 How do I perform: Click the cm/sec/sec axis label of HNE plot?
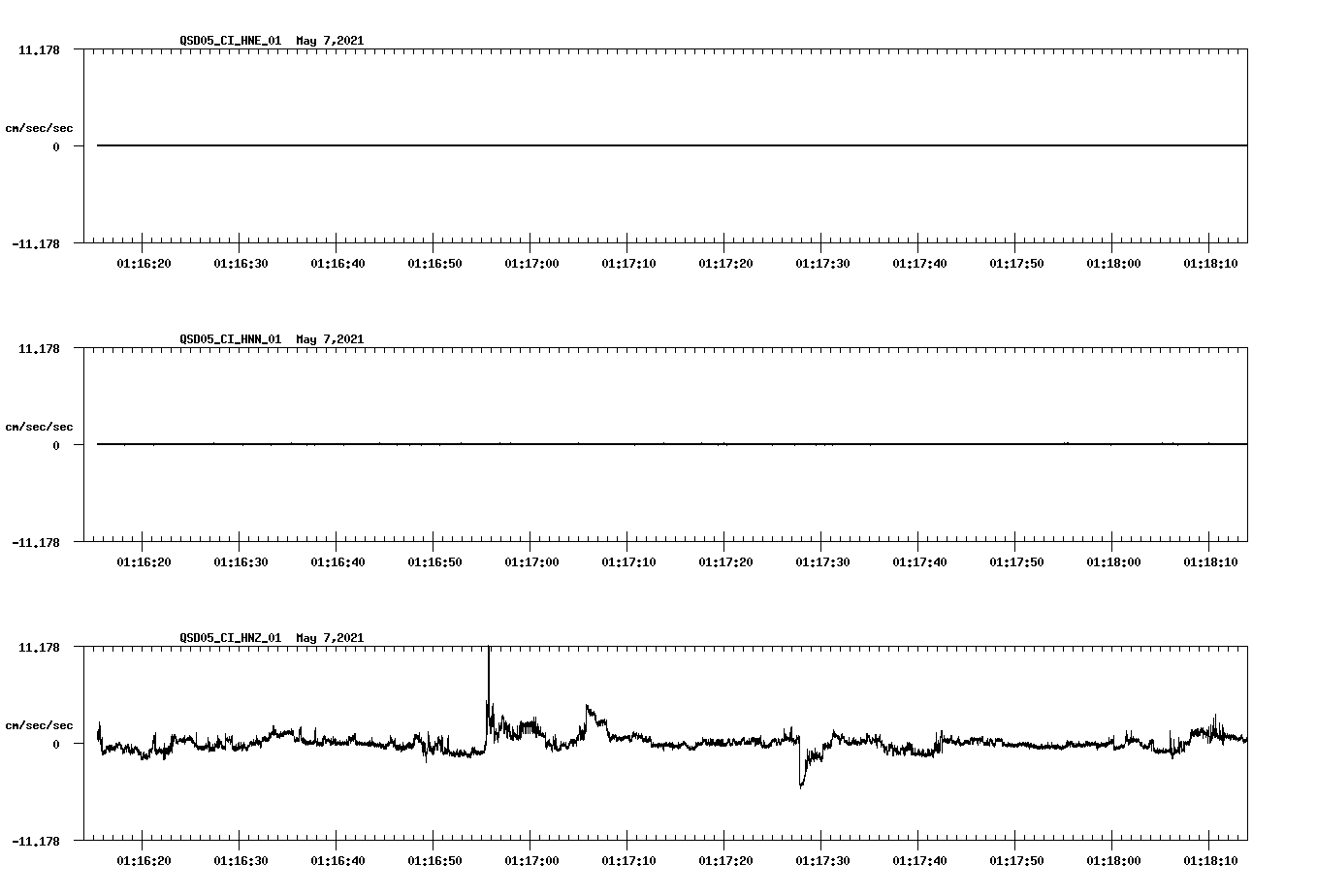click(40, 127)
